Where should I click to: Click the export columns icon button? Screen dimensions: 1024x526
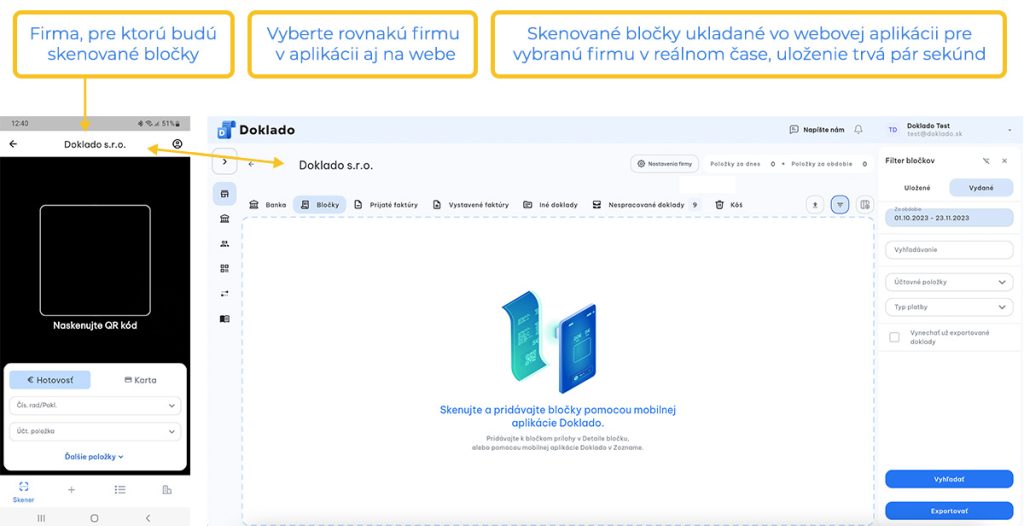coord(865,205)
